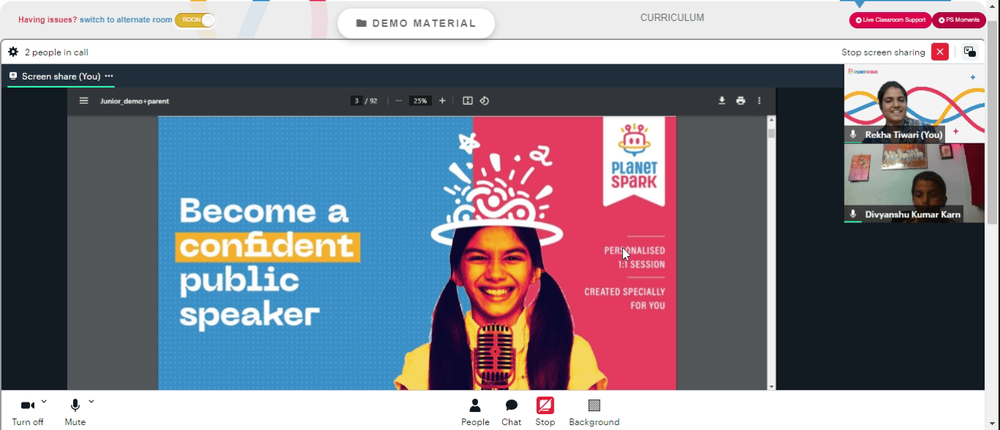This screenshot has height=430, width=1000.
Task: Click PS Moments button
Action: [959, 20]
